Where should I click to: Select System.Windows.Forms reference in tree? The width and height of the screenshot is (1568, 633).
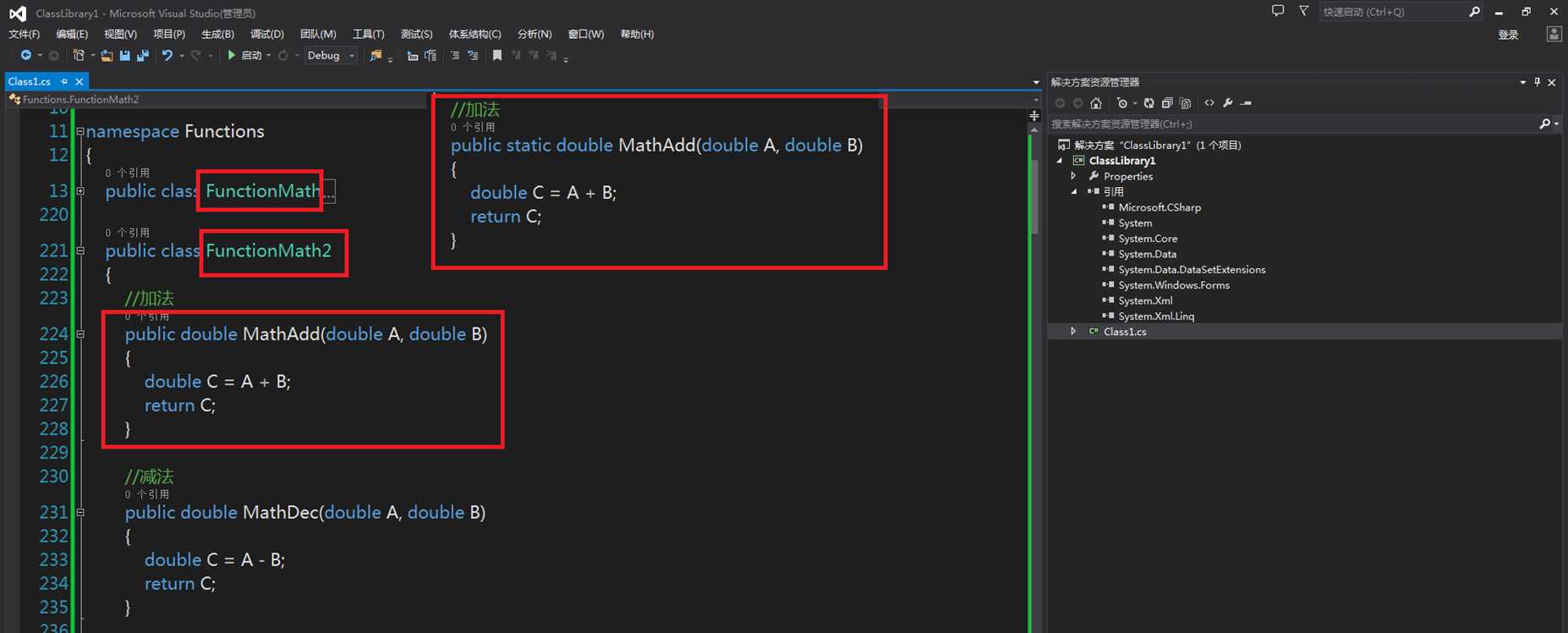(1174, 285)
